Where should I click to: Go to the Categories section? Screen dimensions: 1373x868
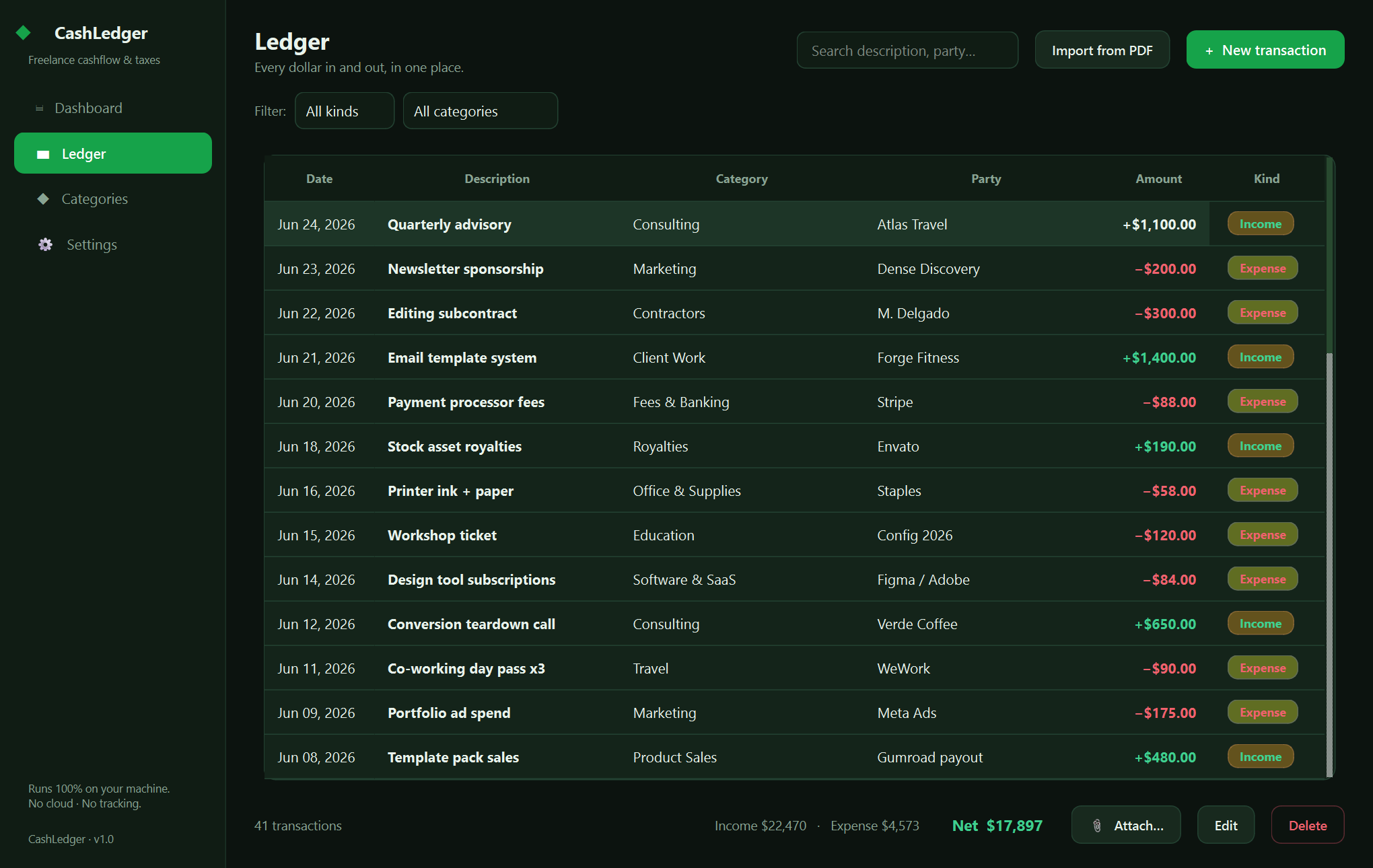[113, 198]
